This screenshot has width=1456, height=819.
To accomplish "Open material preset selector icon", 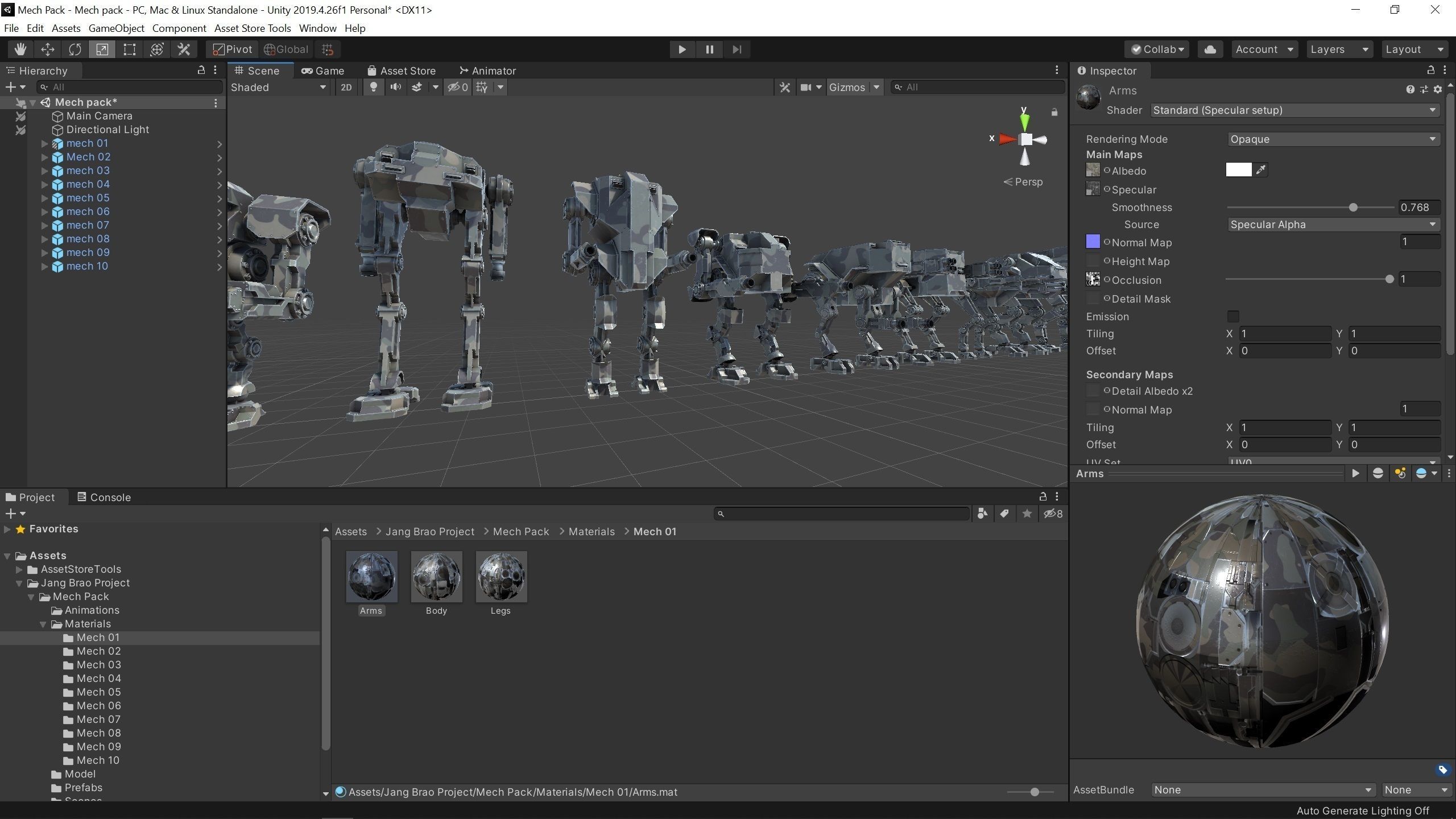I will 1424,89.
